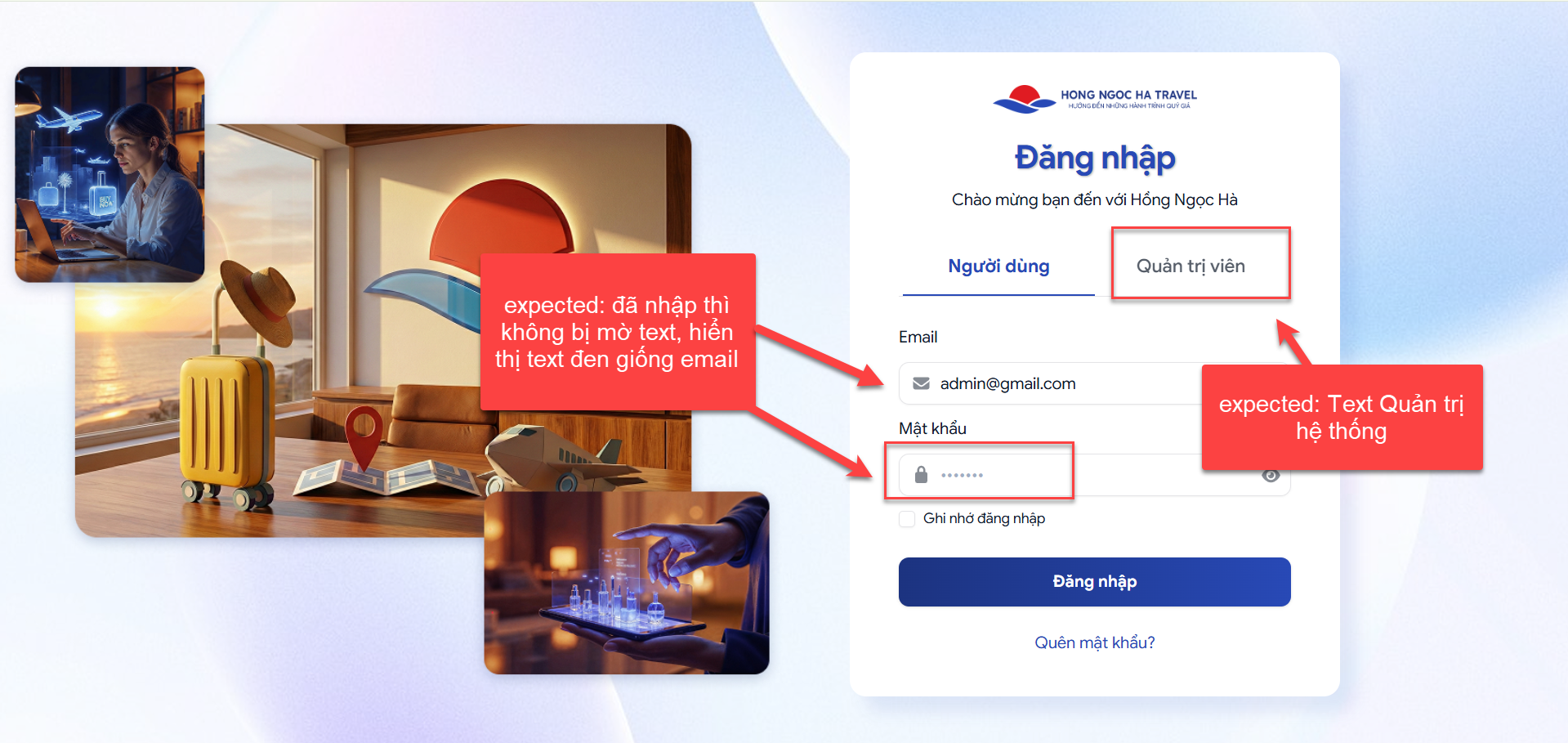Screen dimensions: 1568x743
Task: Tick the Ghi nhớ đăng nhập checkbox
Action: point(907,519)
